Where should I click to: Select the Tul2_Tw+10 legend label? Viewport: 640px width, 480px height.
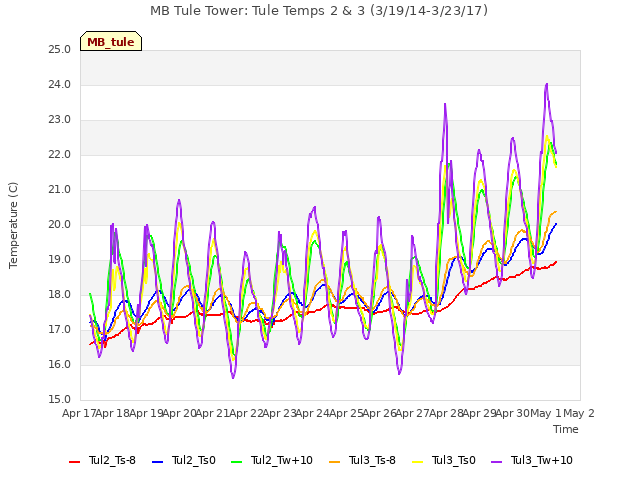pyautogui.click(x=282, y=461)
